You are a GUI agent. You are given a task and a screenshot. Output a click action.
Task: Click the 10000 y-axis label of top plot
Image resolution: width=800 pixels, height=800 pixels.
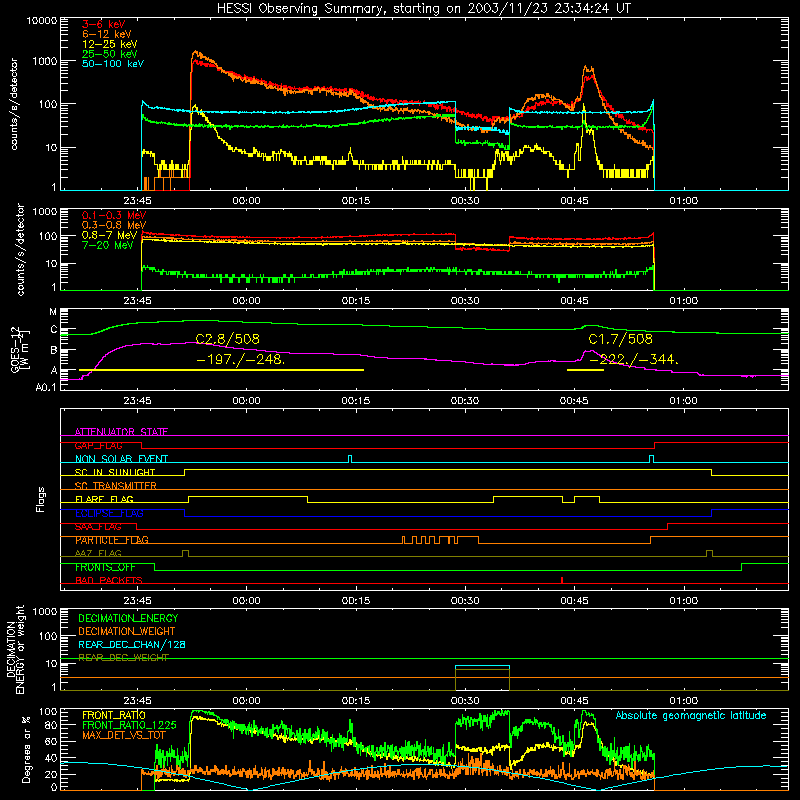[x=41, y=20]
